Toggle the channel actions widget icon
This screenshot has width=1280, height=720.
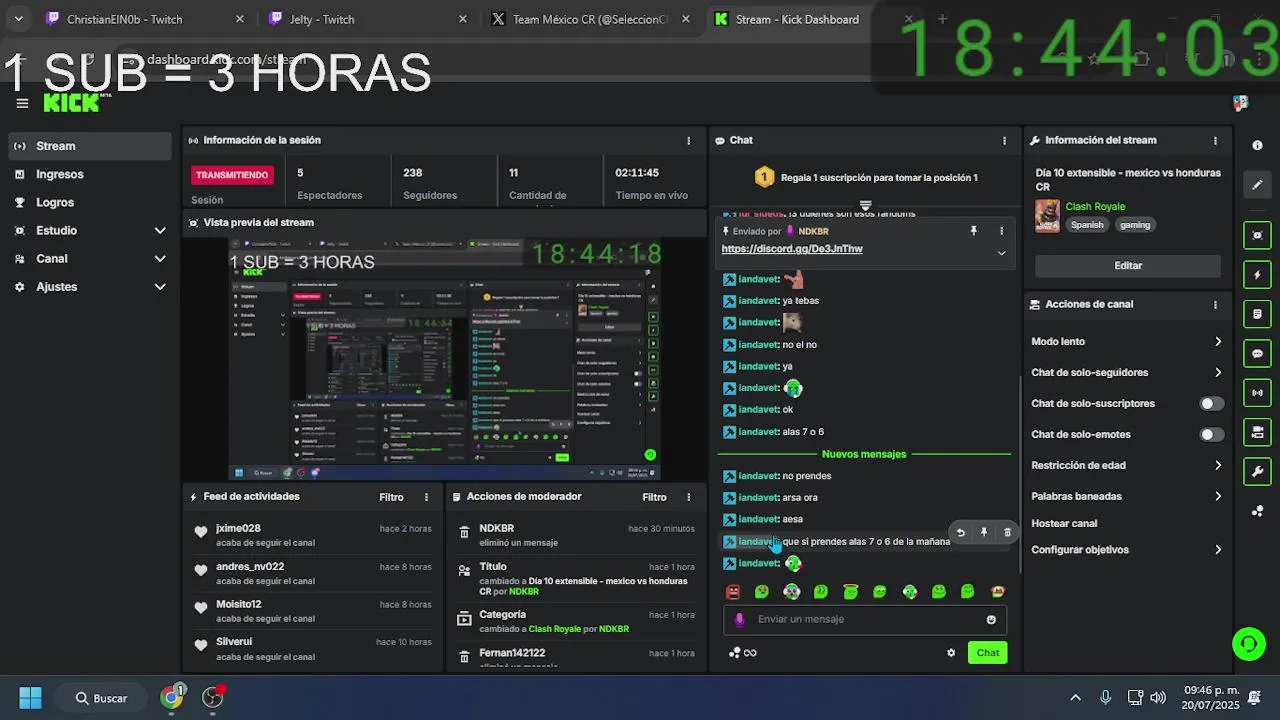tap(1257, 432)
